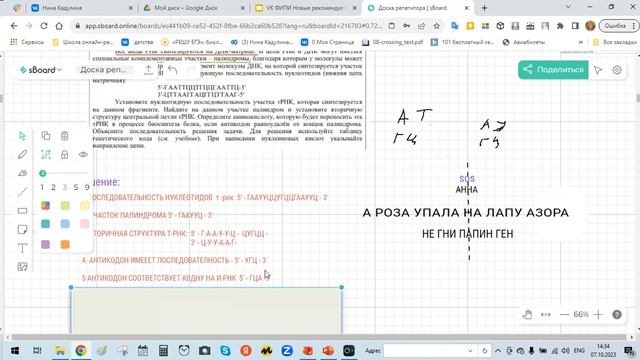Viewport: 640px width, 360px height.
Task: Pick the light green color swatch
Action: 65,205
